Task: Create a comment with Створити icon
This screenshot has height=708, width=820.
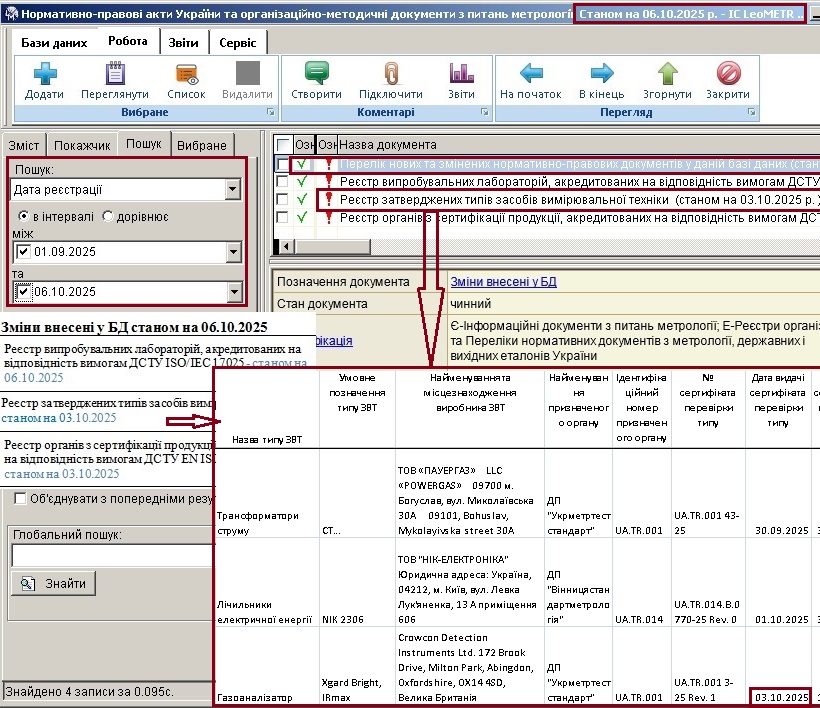Action: [x=317, y=75]
